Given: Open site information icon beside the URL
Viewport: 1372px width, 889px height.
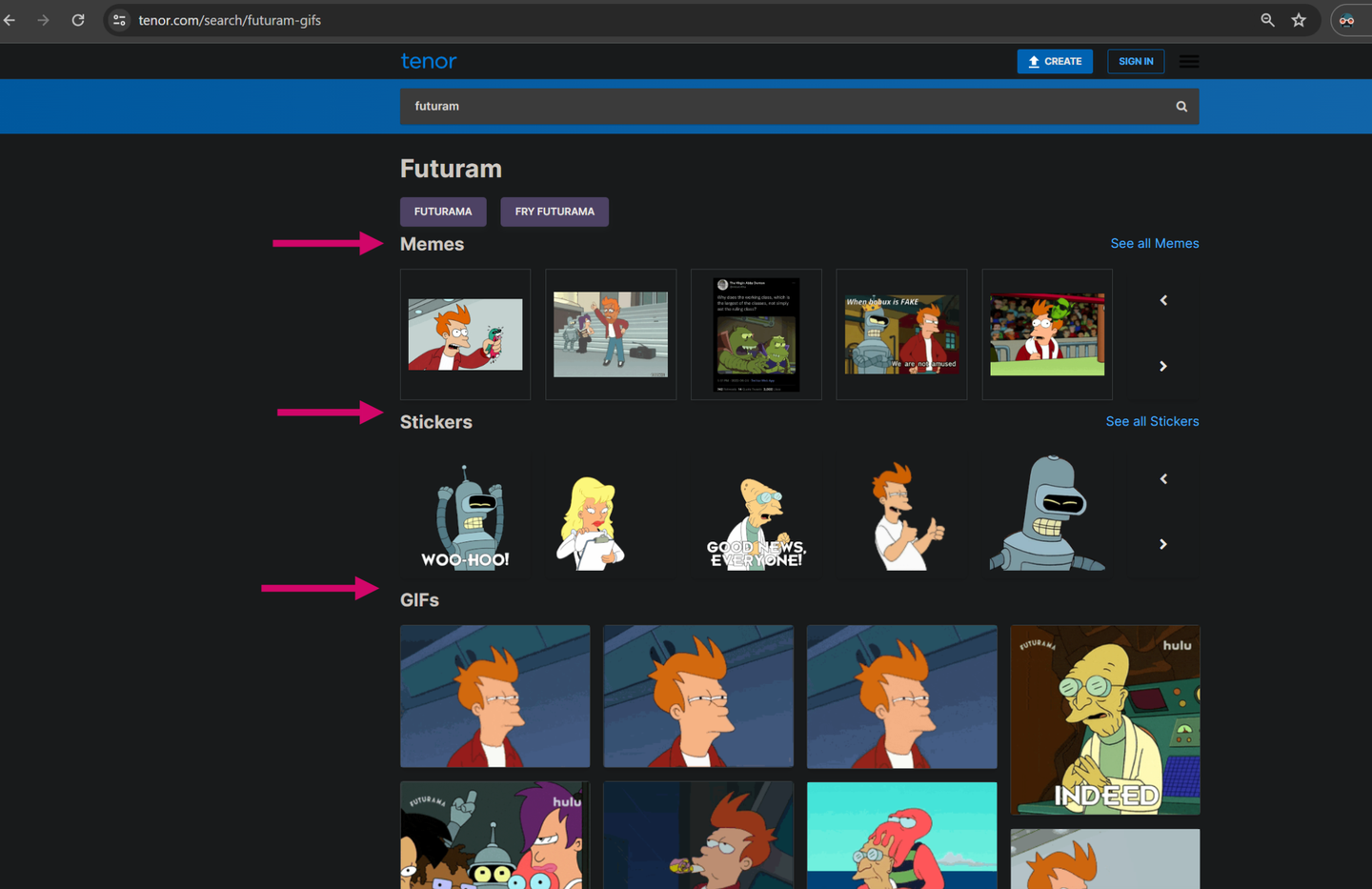Looking at the screenshot, I should (x=119, y=20).
